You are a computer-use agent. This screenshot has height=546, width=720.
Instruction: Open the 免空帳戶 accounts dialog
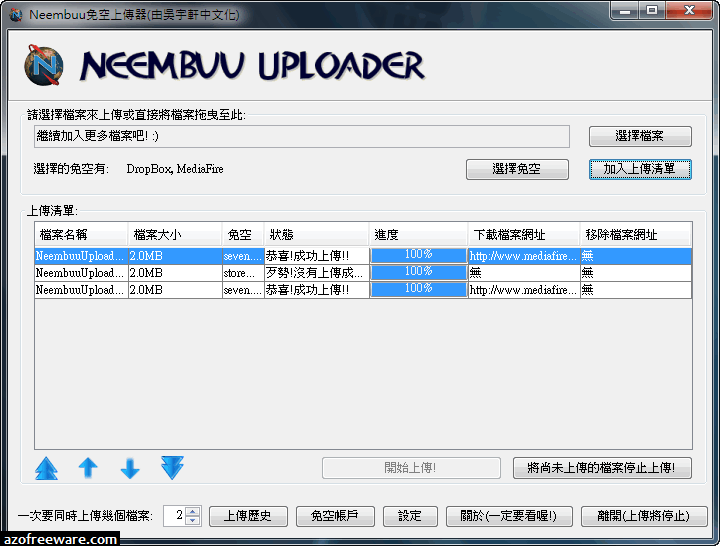[x=335, y=516]
